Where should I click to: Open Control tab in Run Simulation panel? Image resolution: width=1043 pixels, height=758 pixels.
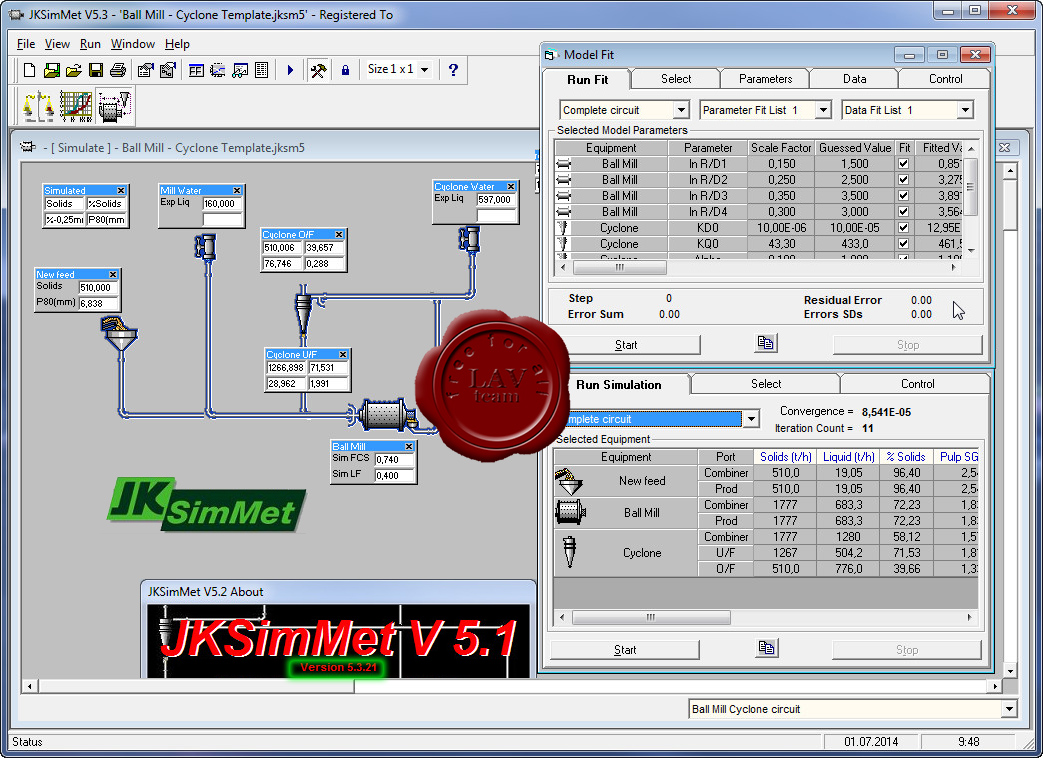coord(917,384)
